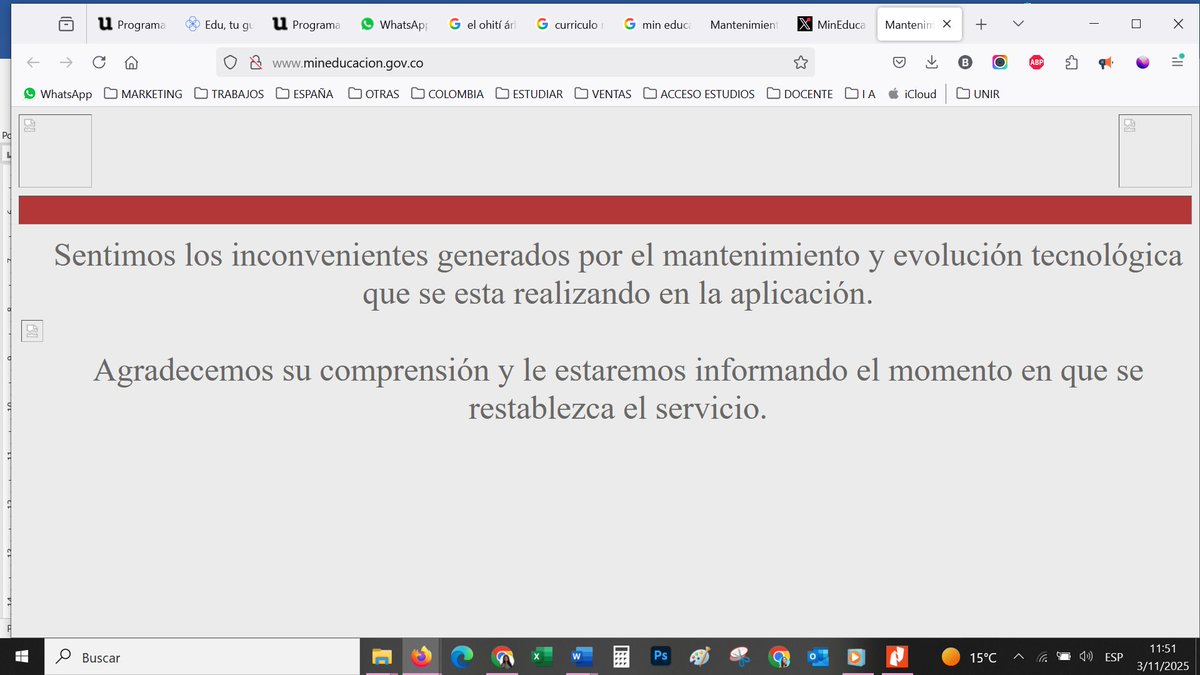Open the Windows Start menu
The height and width of the screenshot is (675, 1200).
[23, 657]
